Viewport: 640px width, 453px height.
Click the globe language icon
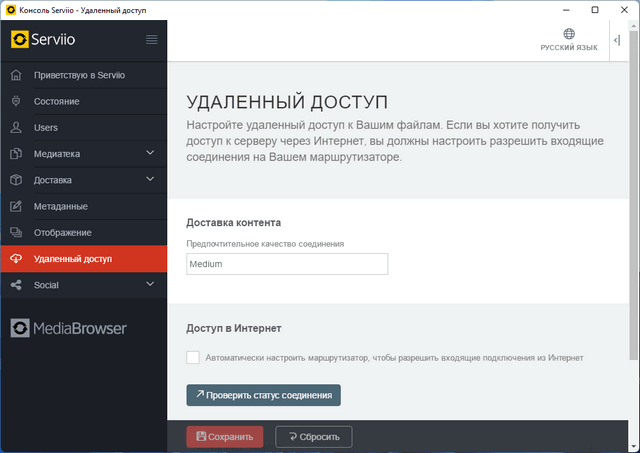[569, 34]
